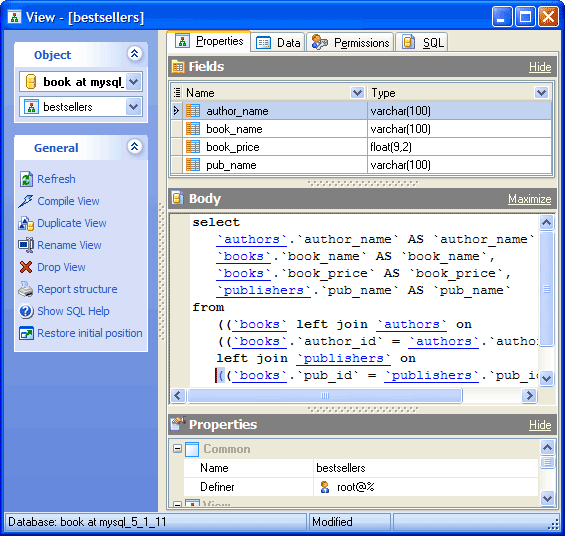Open the Name column filter dropdown

pyautogui.click(x=357, y=93)
